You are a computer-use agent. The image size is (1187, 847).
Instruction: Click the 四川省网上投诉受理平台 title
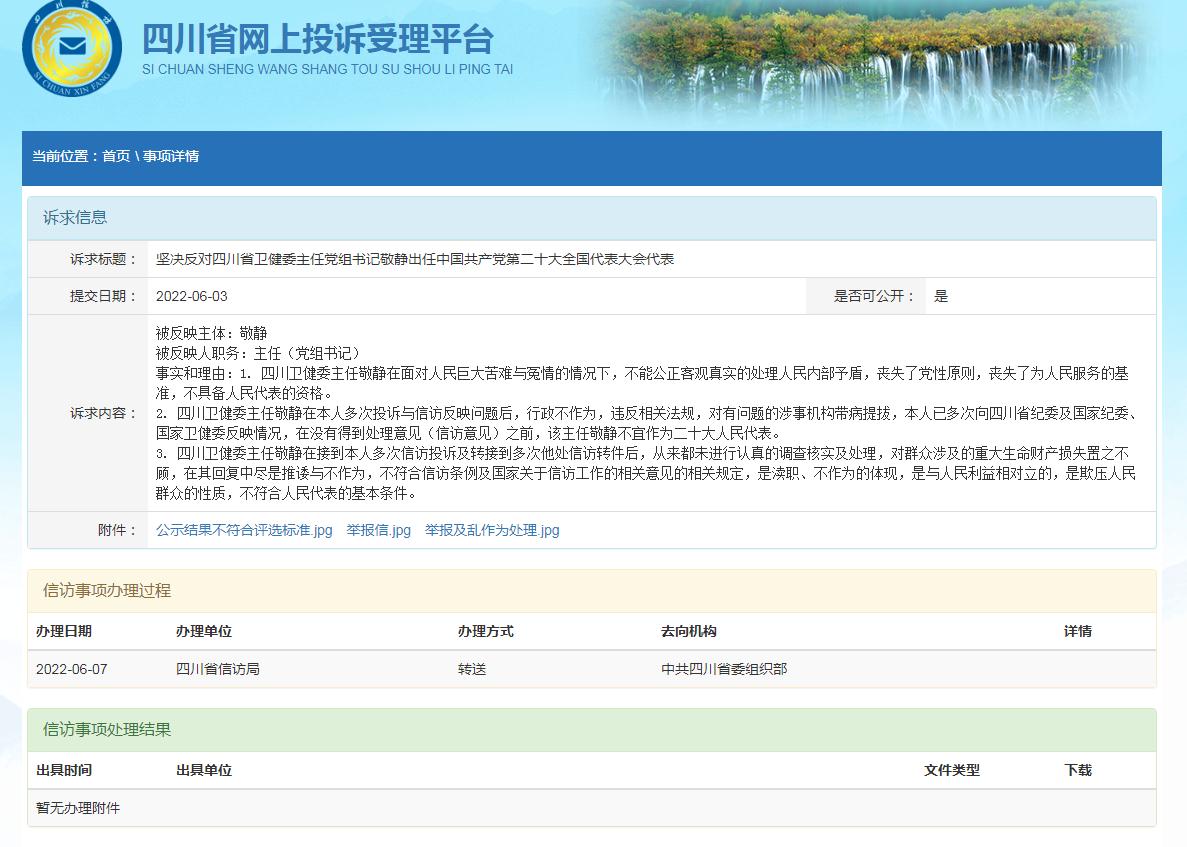tap(318, 39)
